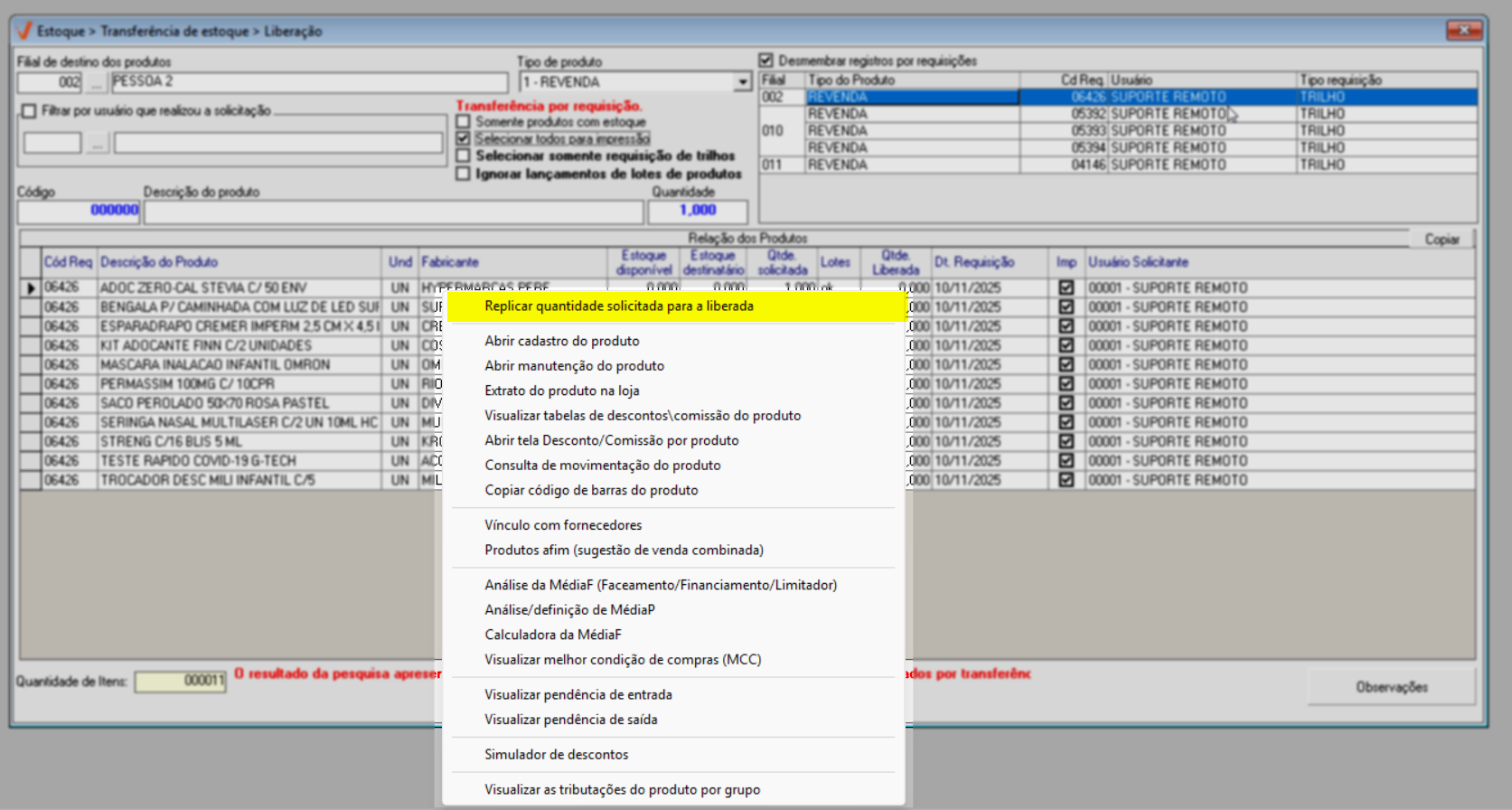Open Simulador de descontos from context menu
Viewport: 1512px width, 810px height.
pyautogui.click(x=556, y=755)
